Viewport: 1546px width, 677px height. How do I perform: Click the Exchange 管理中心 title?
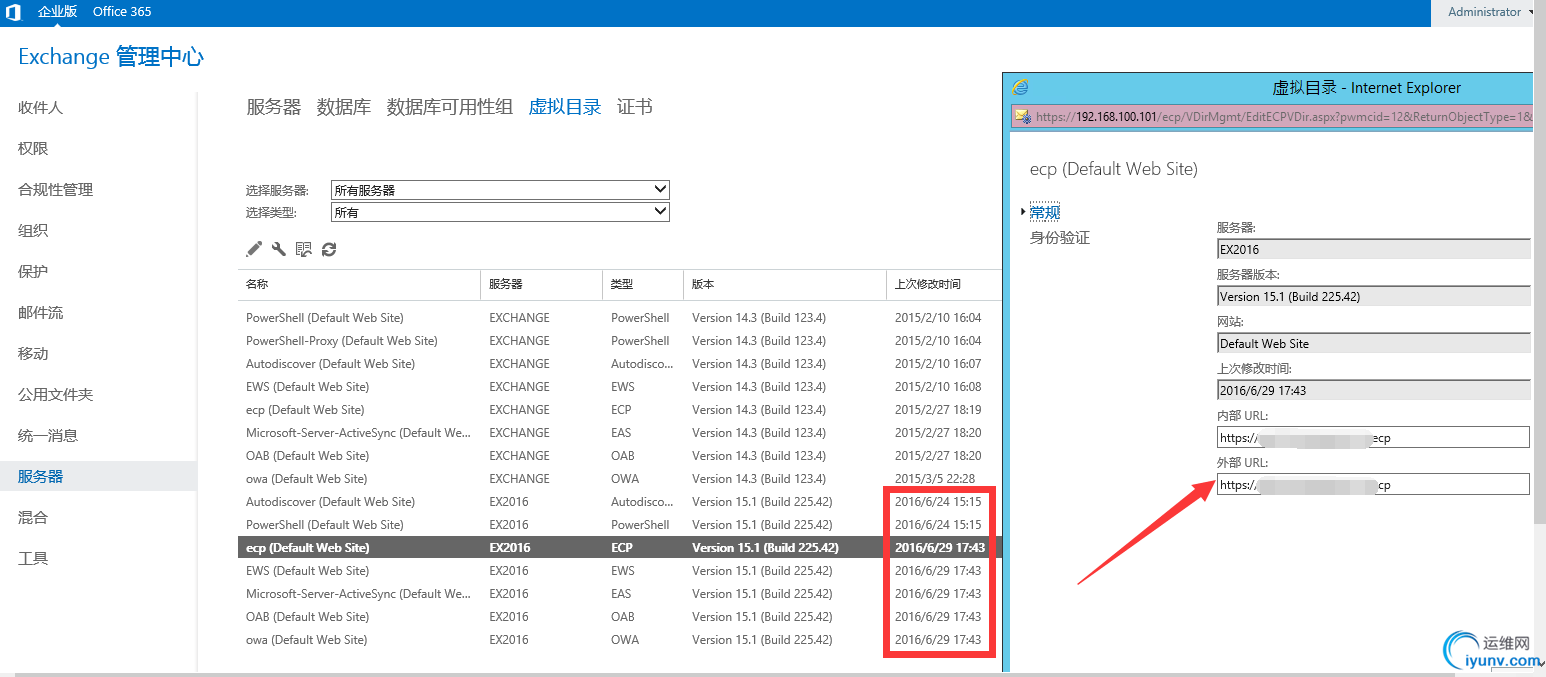pos(111,57)
